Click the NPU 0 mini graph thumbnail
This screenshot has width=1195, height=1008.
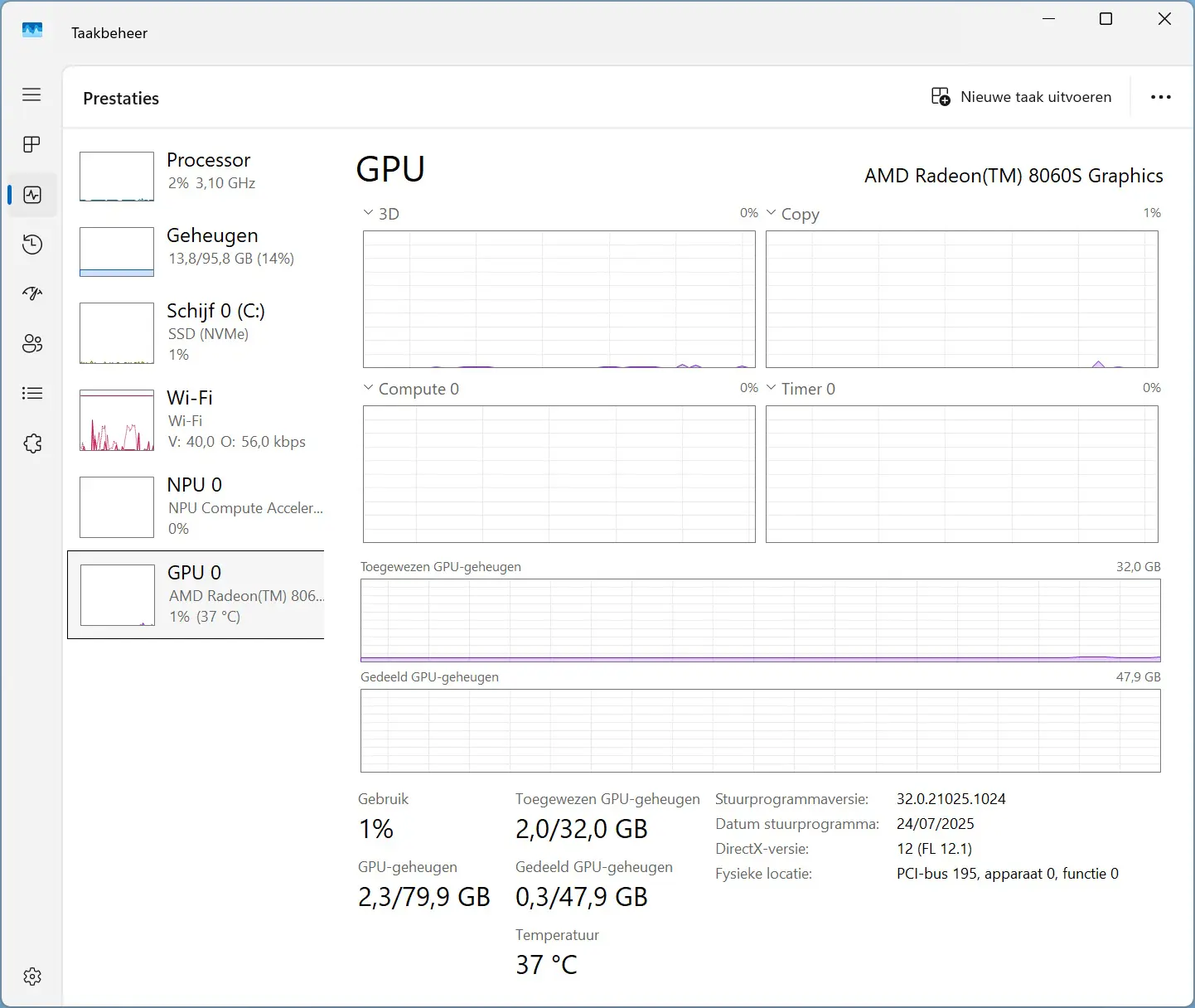pos(117,507)
